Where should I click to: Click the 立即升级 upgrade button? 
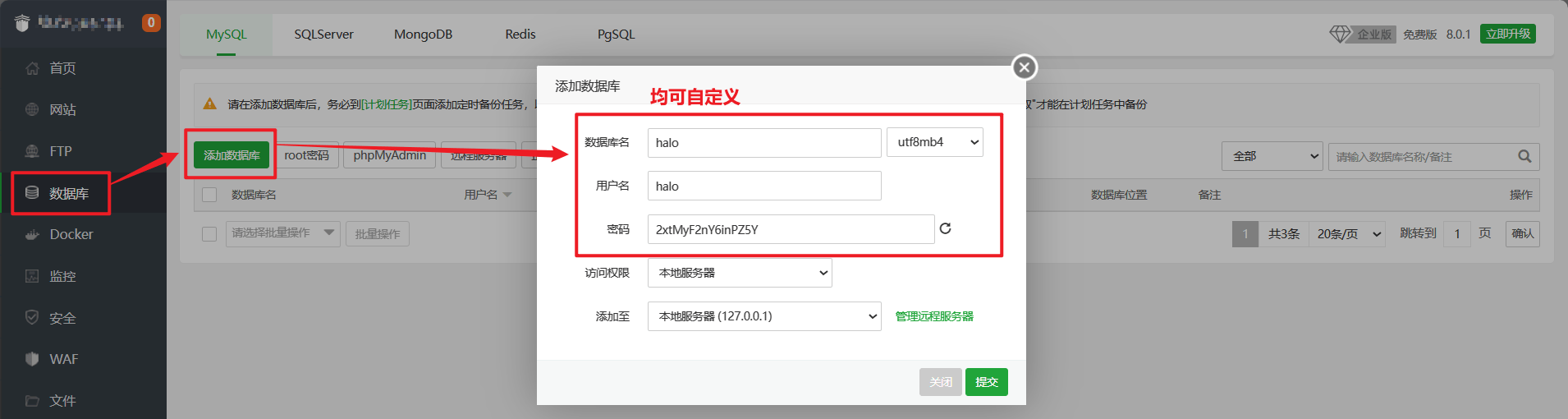click(1507, 34)
